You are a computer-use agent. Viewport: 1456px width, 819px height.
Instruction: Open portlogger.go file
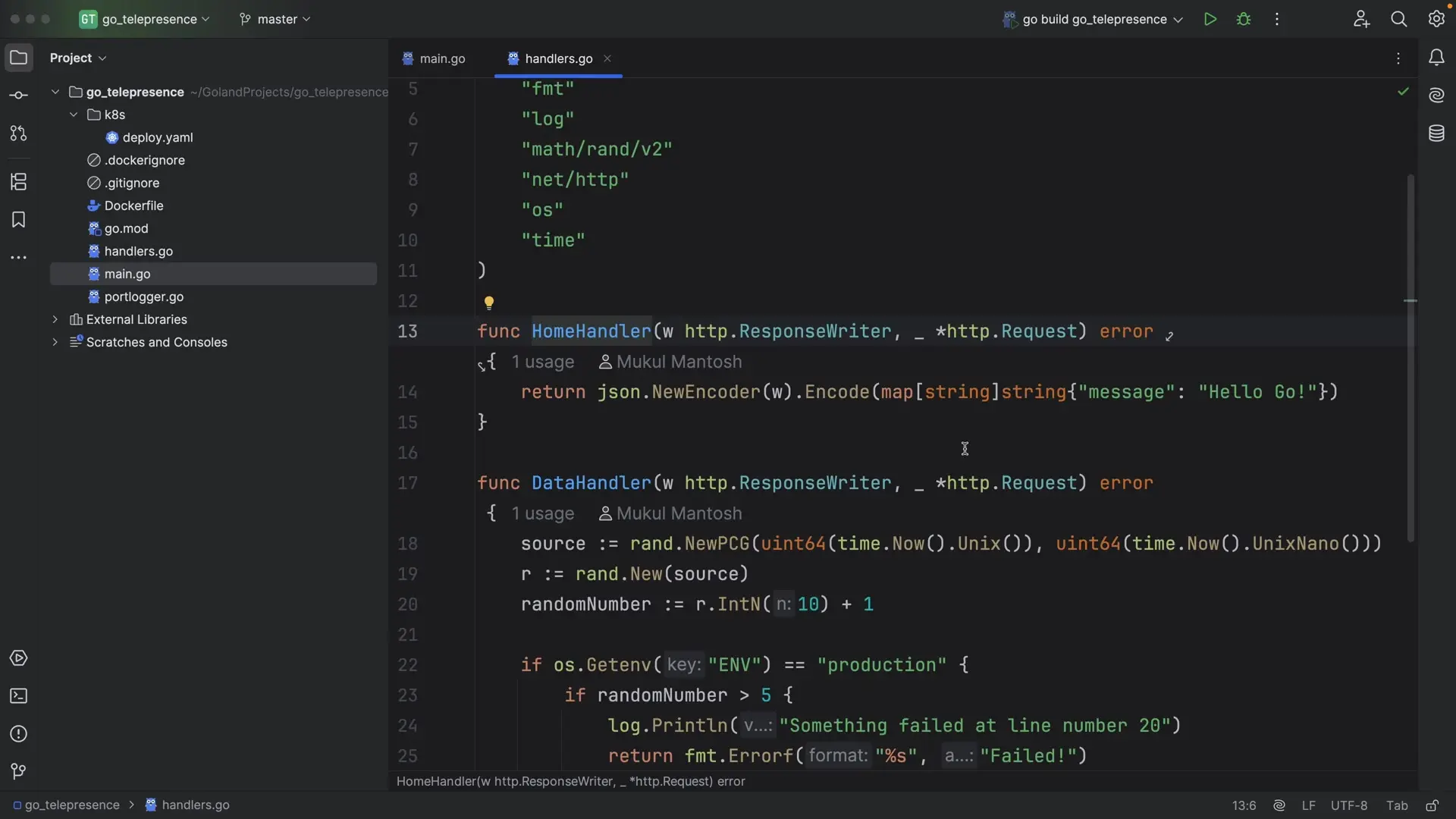click(144, 297)
